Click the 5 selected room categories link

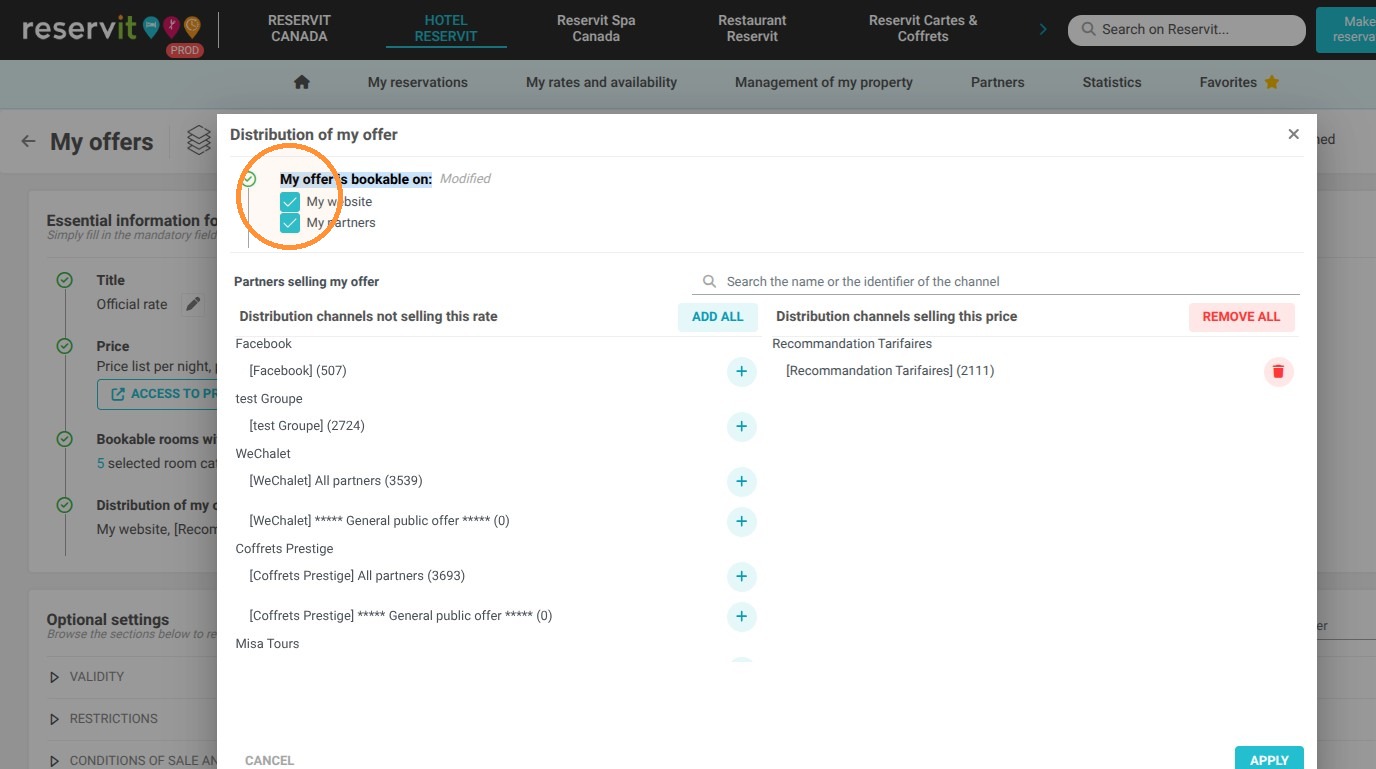click(x=157, y=463)
